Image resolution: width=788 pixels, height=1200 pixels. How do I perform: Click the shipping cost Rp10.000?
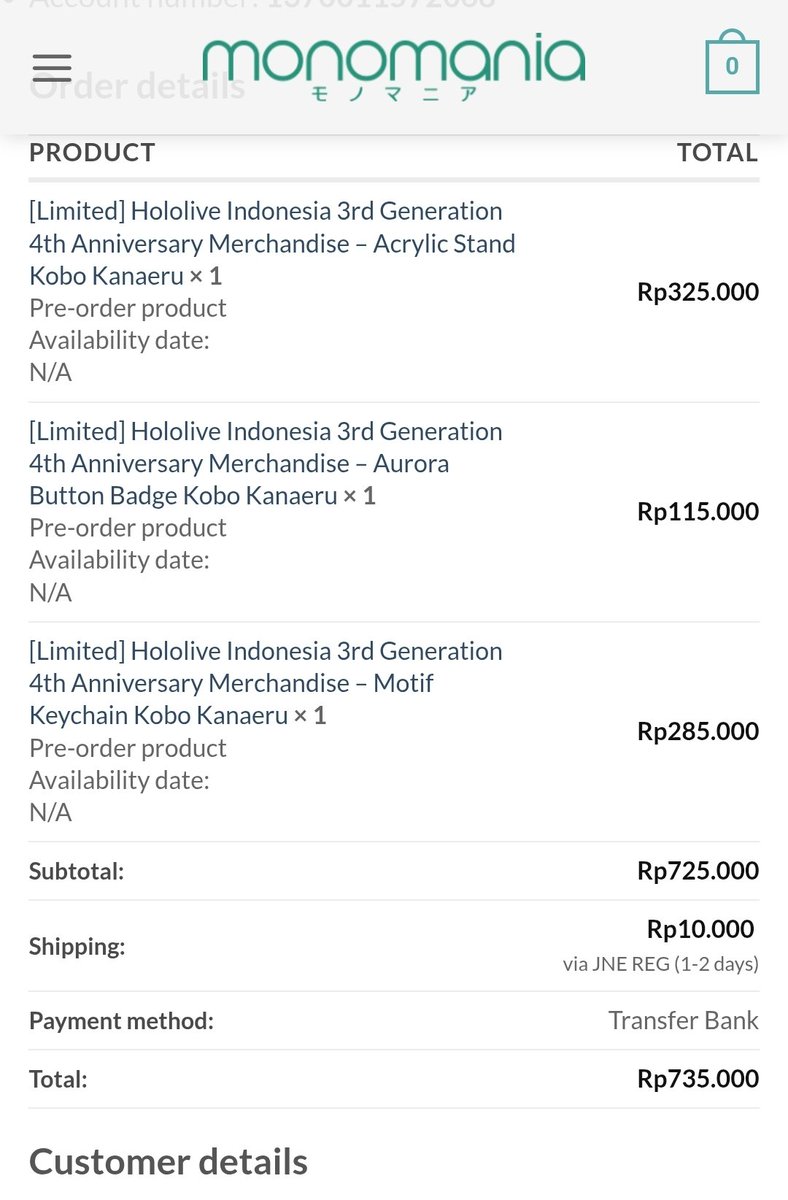[701, 929]
